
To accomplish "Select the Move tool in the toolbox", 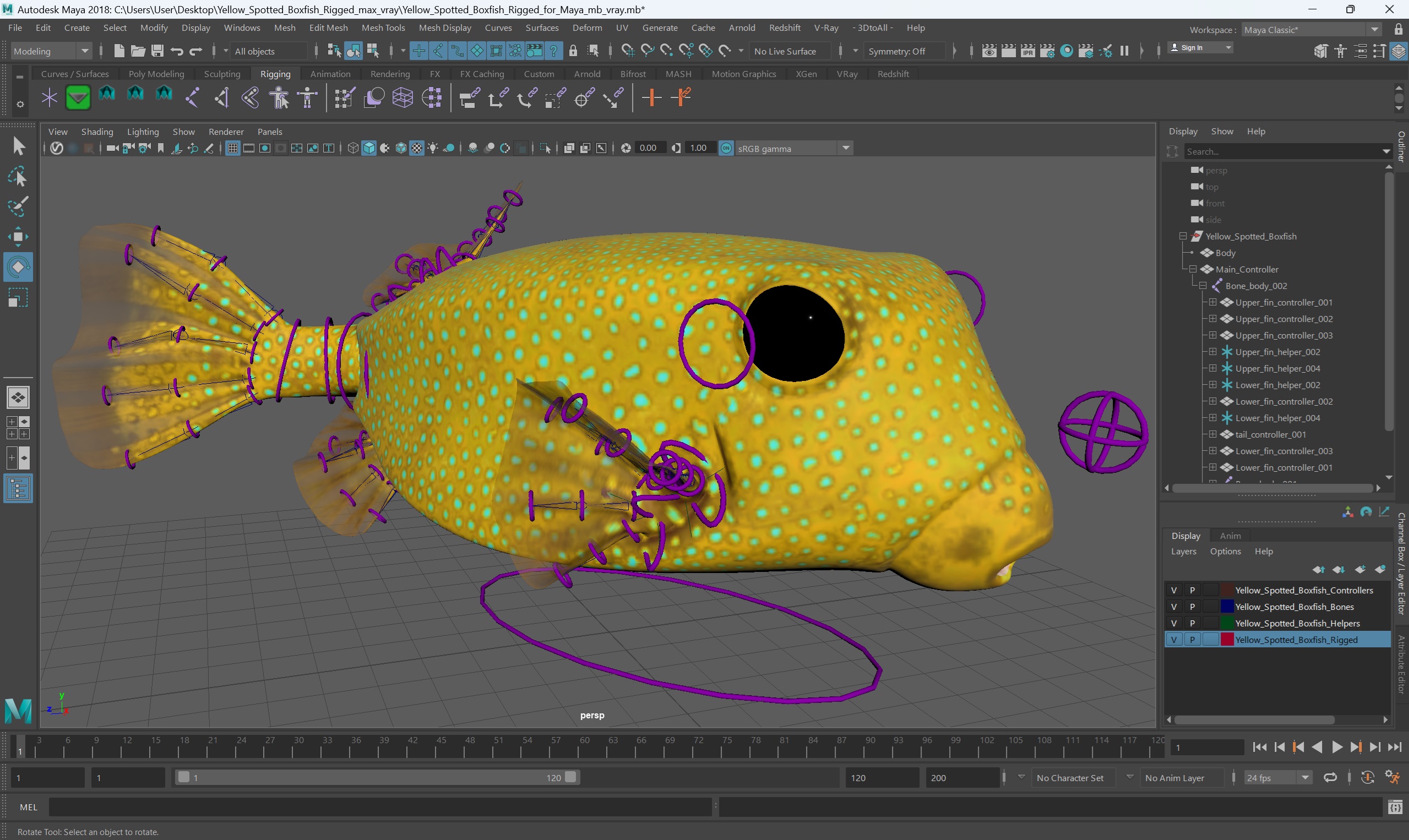I will (18, 237).
